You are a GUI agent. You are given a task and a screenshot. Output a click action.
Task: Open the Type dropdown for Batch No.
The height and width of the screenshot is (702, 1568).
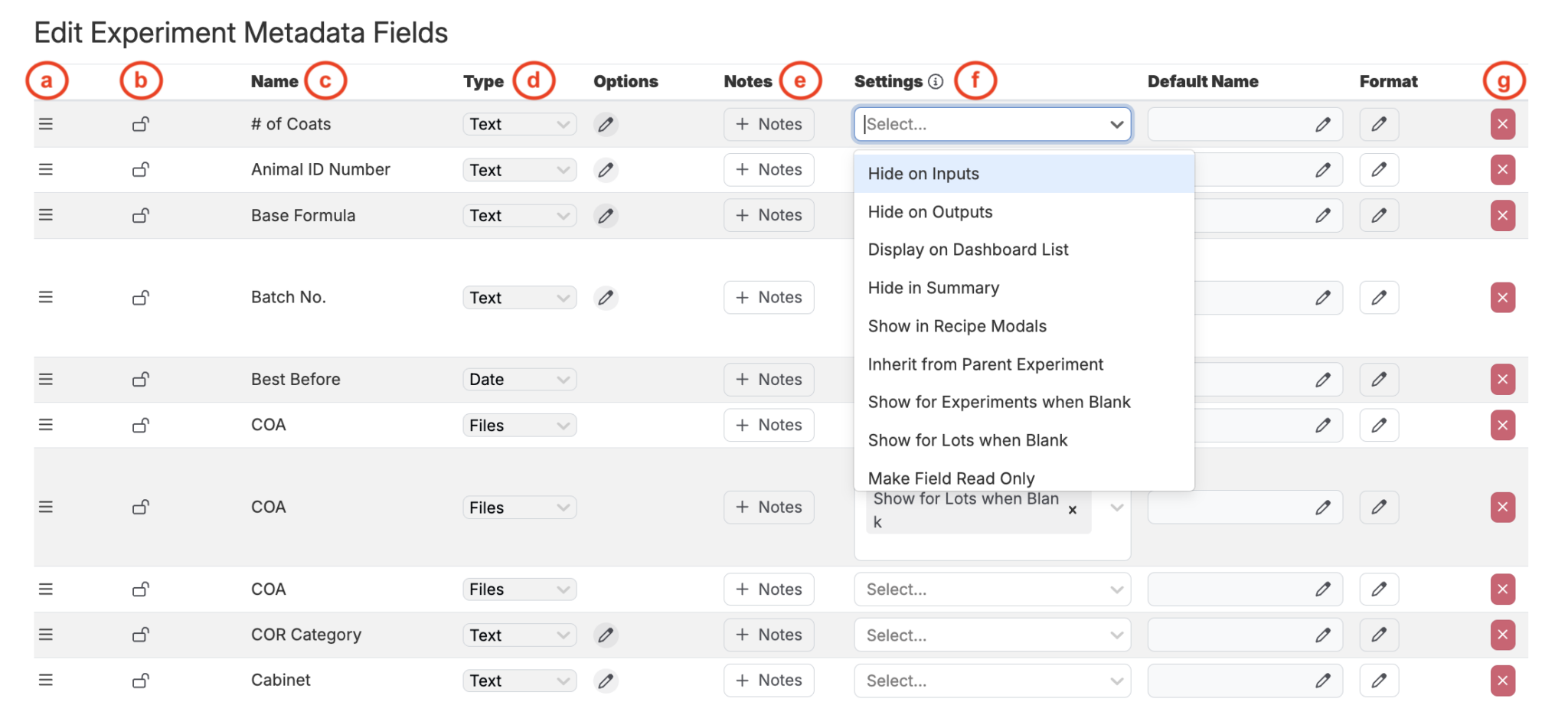[519, 298]
